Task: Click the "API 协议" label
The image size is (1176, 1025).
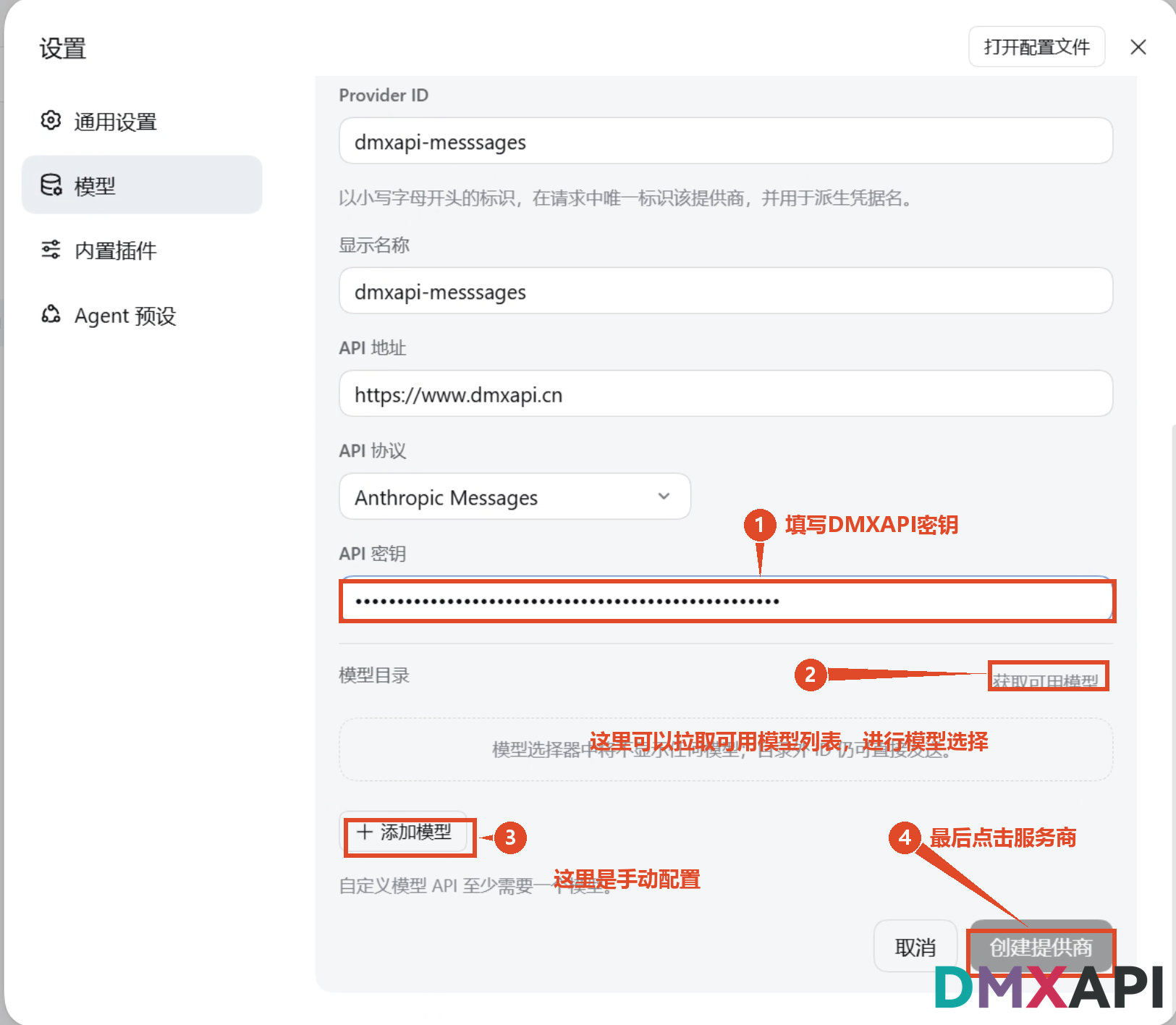Action: click(x=372, y=451)
